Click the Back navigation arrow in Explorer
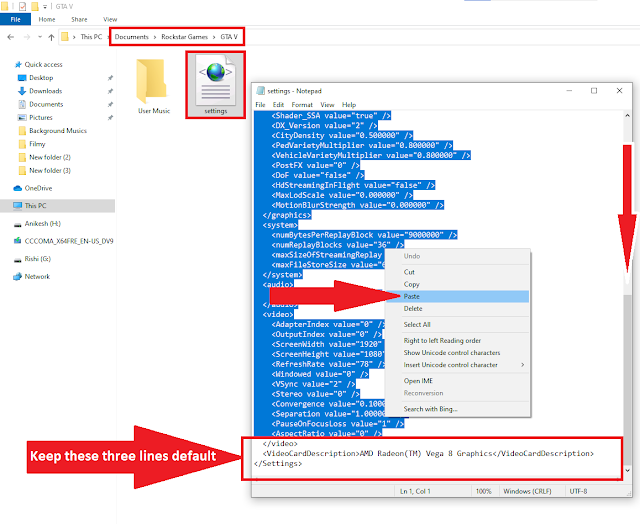The image size is (640, 524). point(11,37)
